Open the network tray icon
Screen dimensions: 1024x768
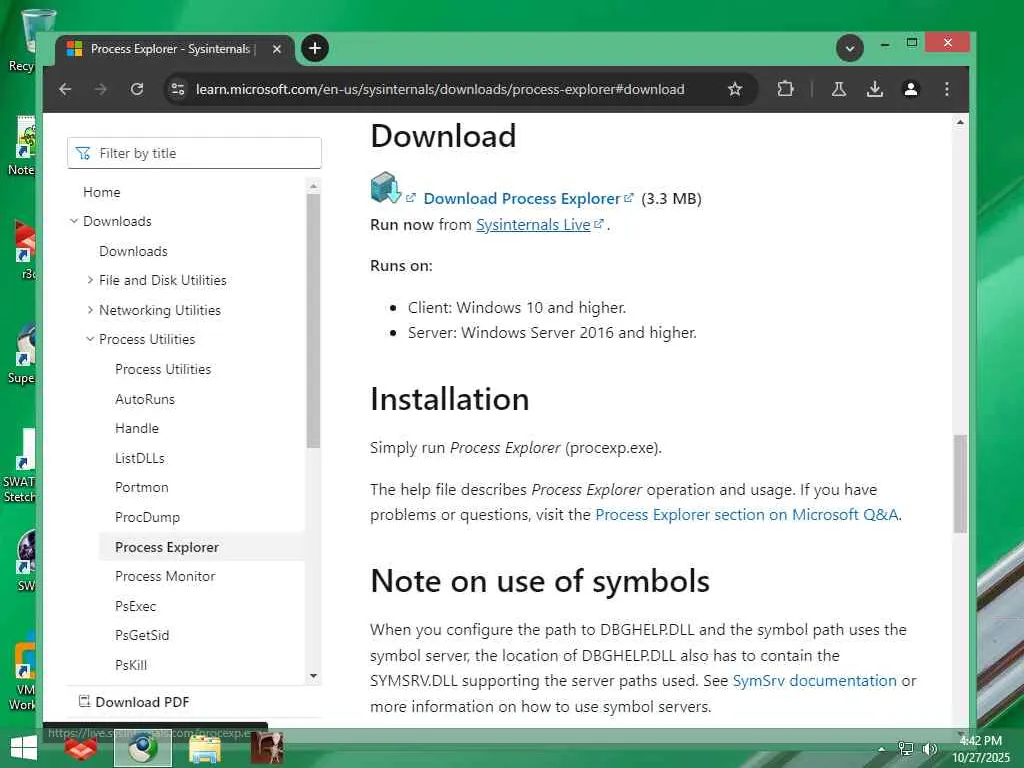pyautogui.click(x=906, y=749)
